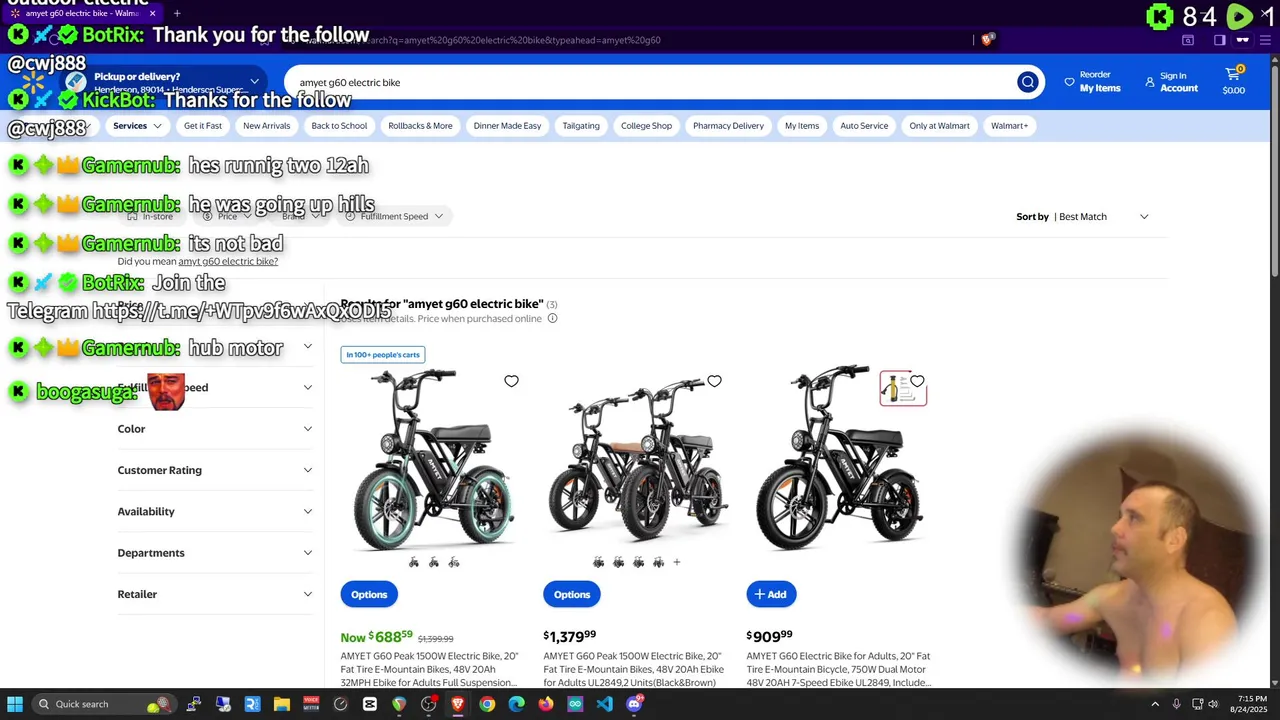Open Get it Fast category
Viewport: 1280px width, 720px height.
pyautogui.click(x=203, y=126)
